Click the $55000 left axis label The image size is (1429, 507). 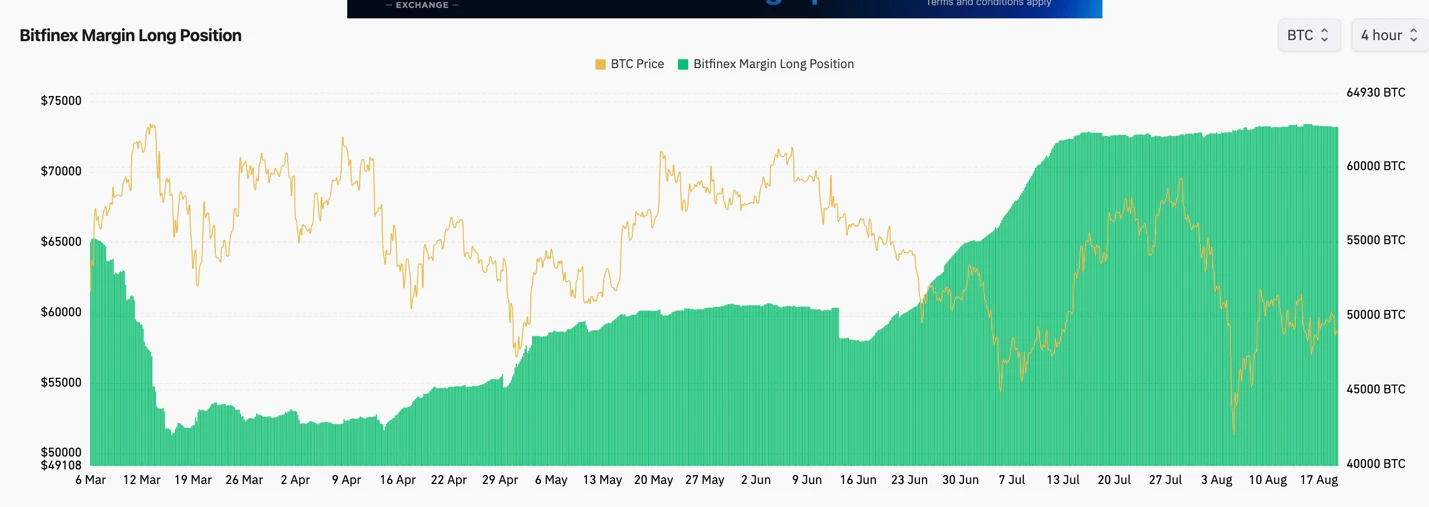61,383
